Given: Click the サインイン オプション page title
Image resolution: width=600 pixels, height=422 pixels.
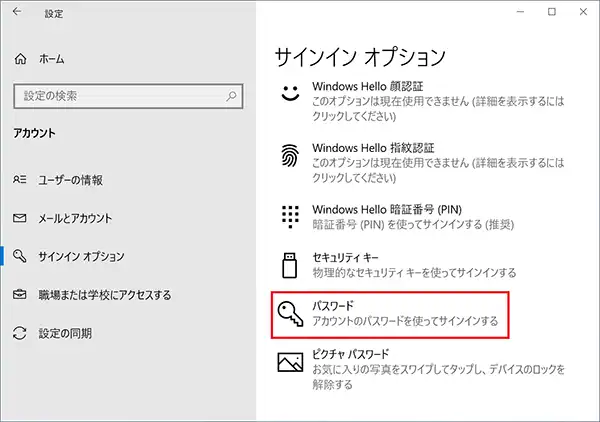Looking at the screenshot, I should [x=360, y=57].
